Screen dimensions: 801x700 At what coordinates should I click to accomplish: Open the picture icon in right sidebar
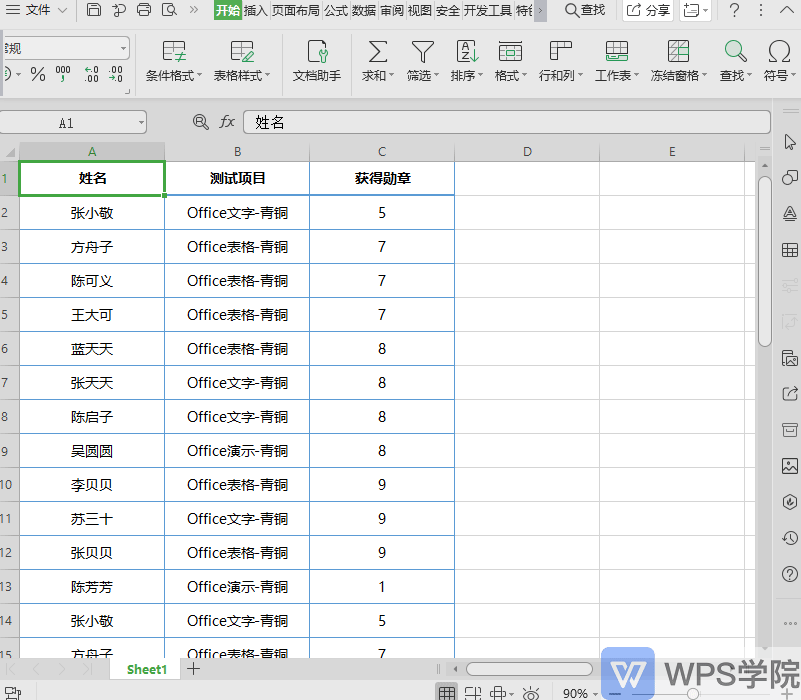pos(790,466)
